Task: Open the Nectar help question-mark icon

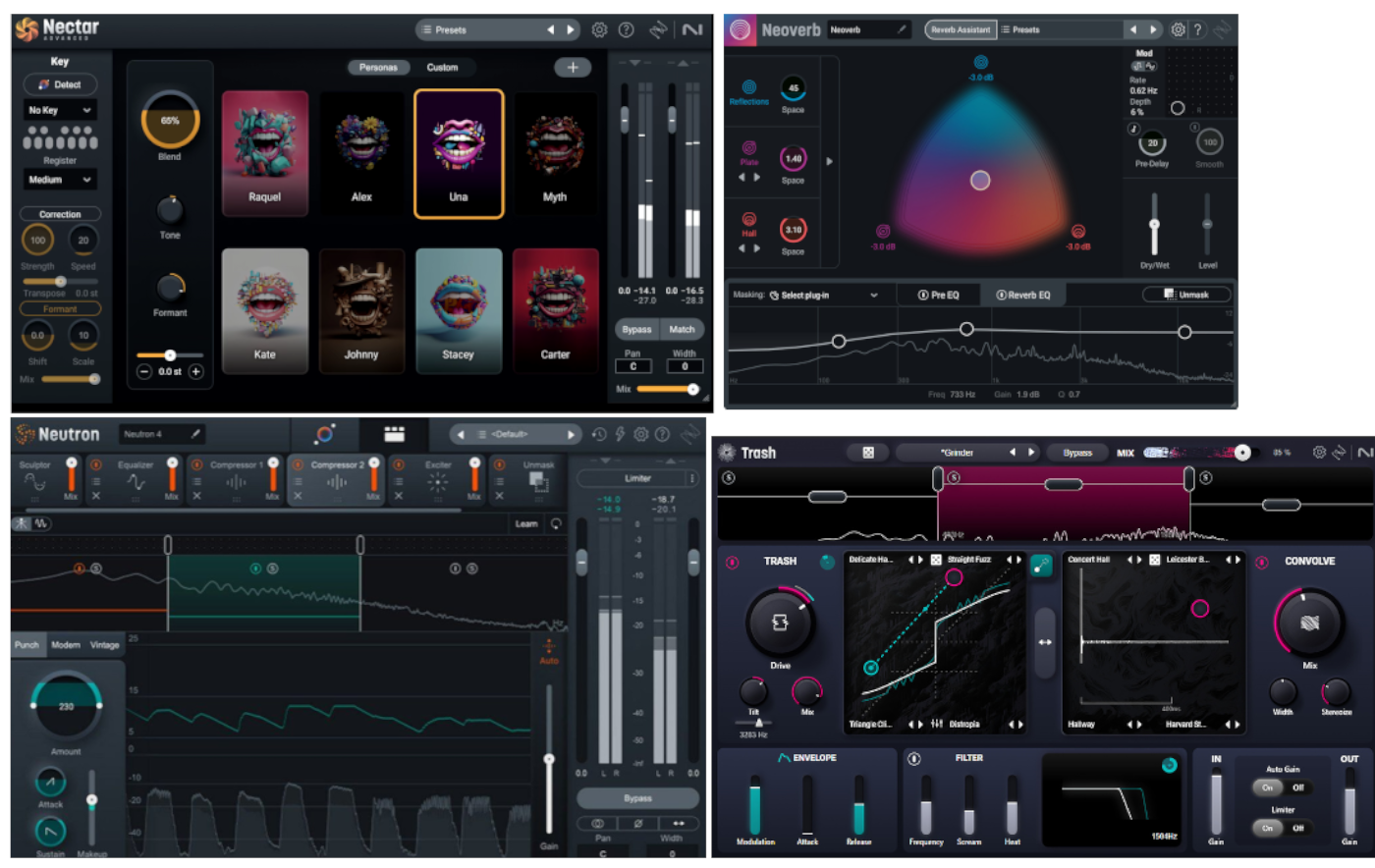Action: [627, 30]
